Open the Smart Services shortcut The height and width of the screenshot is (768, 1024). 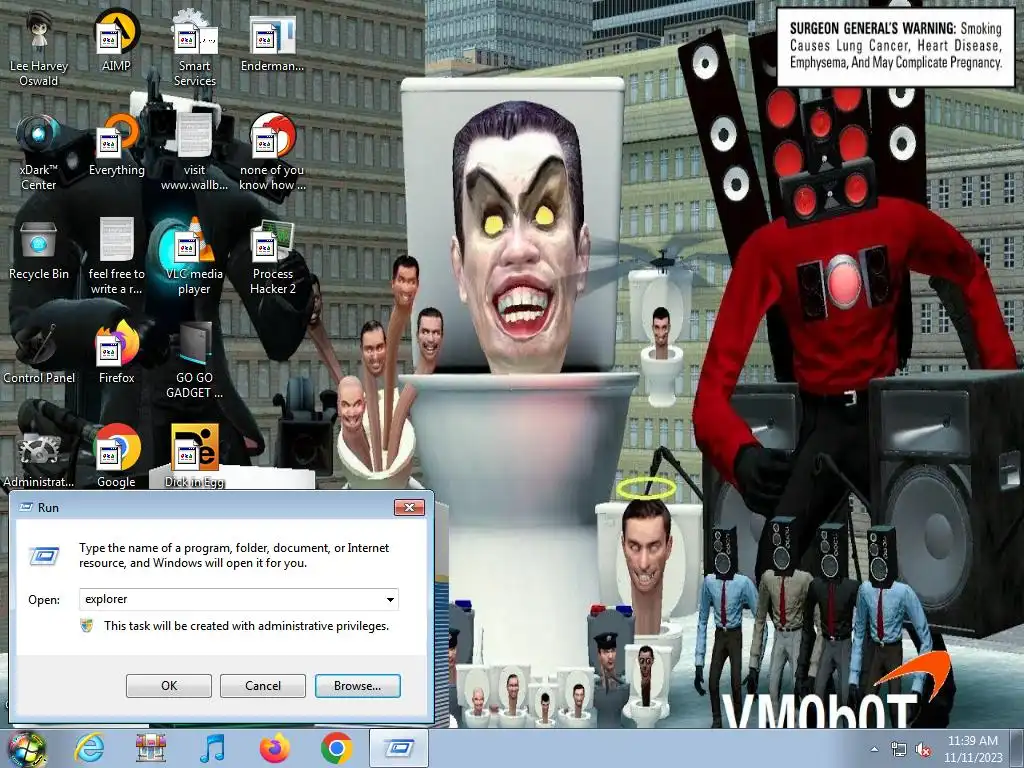point(195,47)
